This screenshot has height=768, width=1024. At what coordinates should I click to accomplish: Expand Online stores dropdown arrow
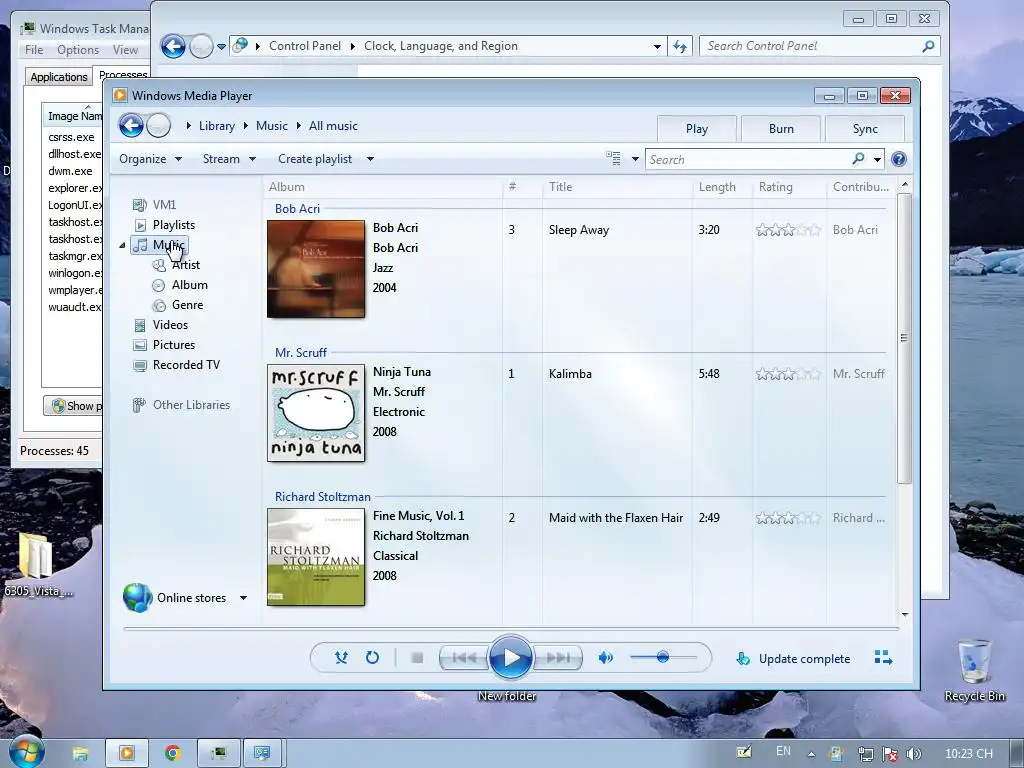click(x=244, y=598)
